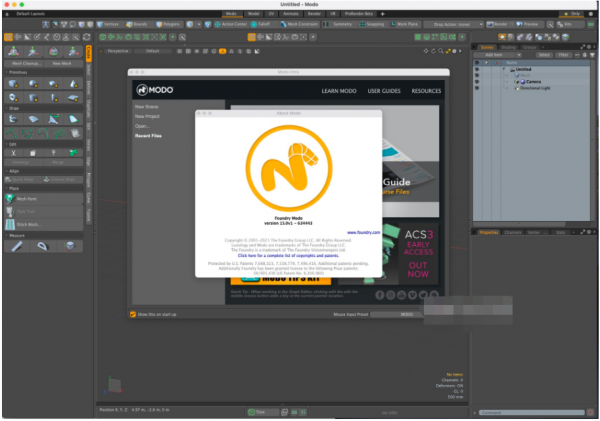Toggle visibility eye for Directional Light
The width and height of the screenshot is (600, 421).
pos(477,88)
